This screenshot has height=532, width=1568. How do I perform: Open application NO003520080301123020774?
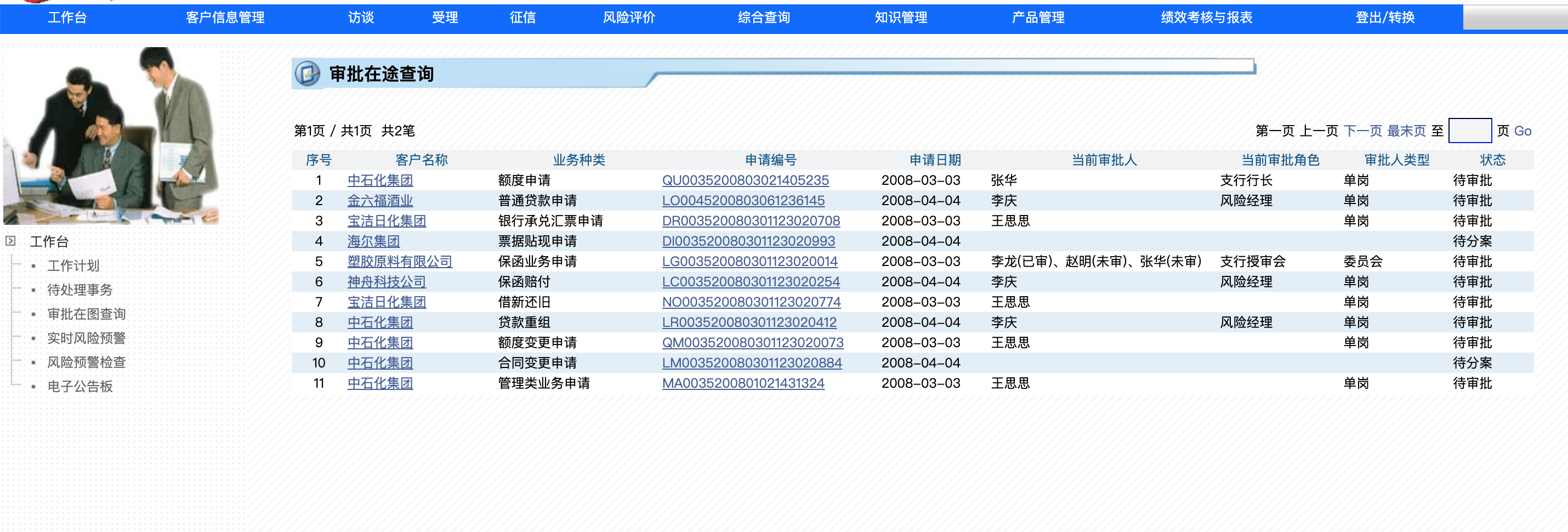tap(751, 302)
